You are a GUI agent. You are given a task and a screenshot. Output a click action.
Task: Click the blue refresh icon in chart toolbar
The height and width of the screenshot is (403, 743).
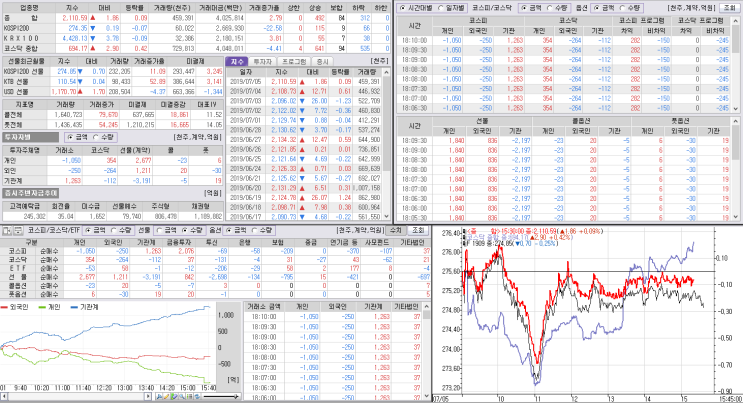coord(197,396)
